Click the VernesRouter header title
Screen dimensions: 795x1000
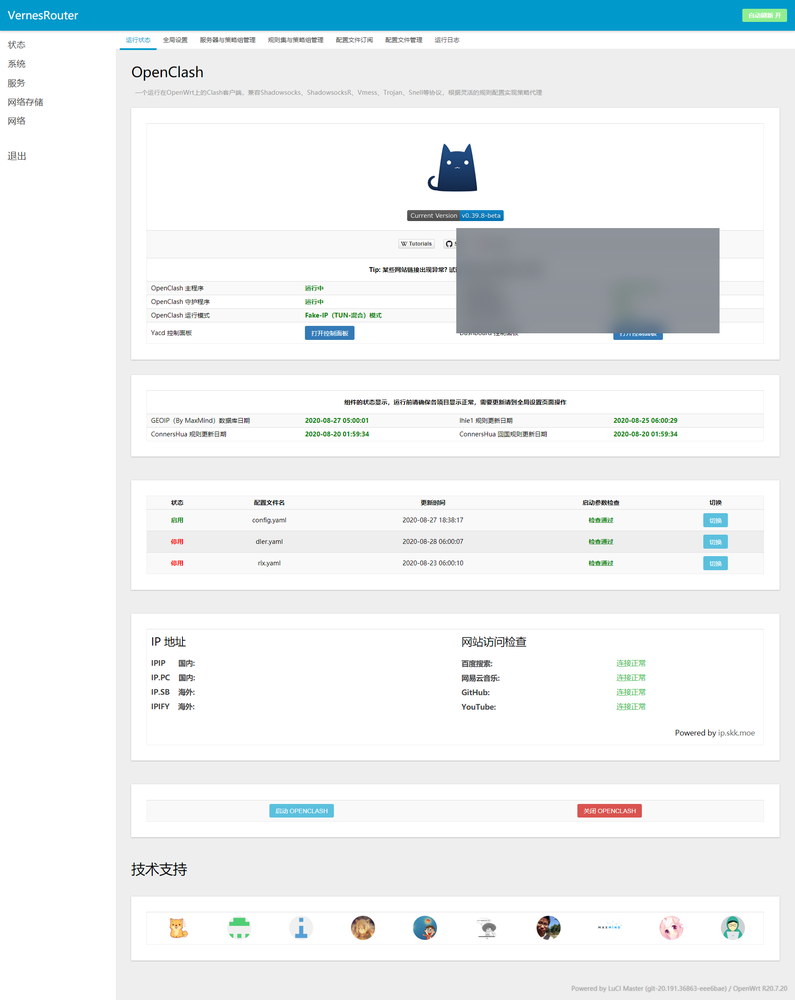coord(43,15)
